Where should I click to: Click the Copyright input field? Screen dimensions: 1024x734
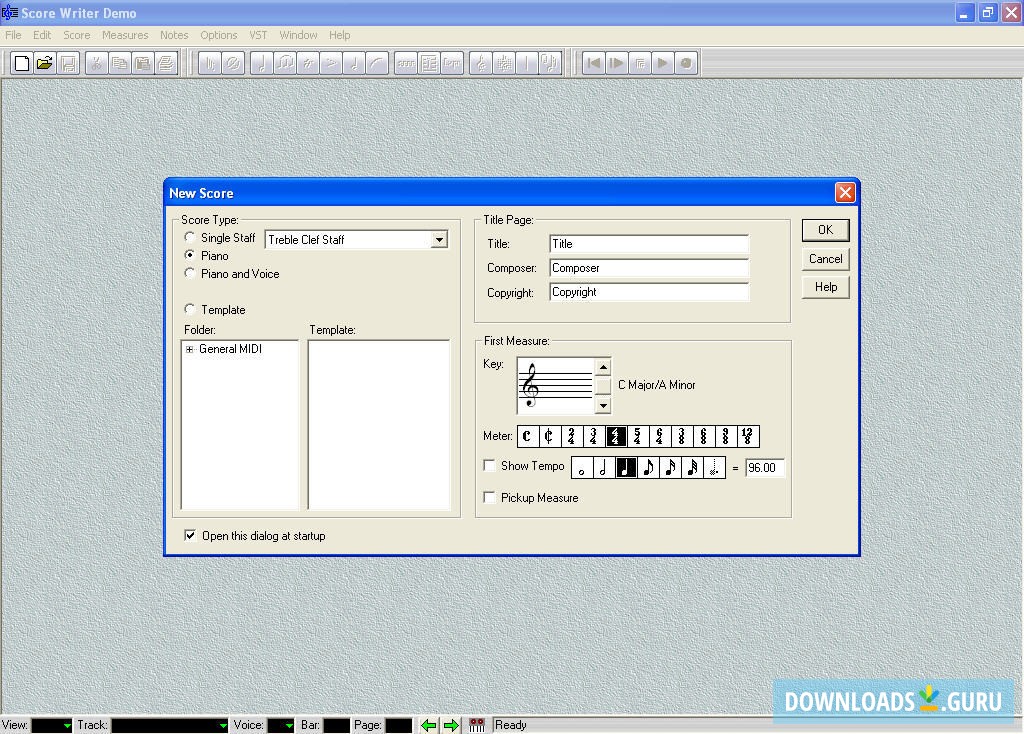[649, 292]
